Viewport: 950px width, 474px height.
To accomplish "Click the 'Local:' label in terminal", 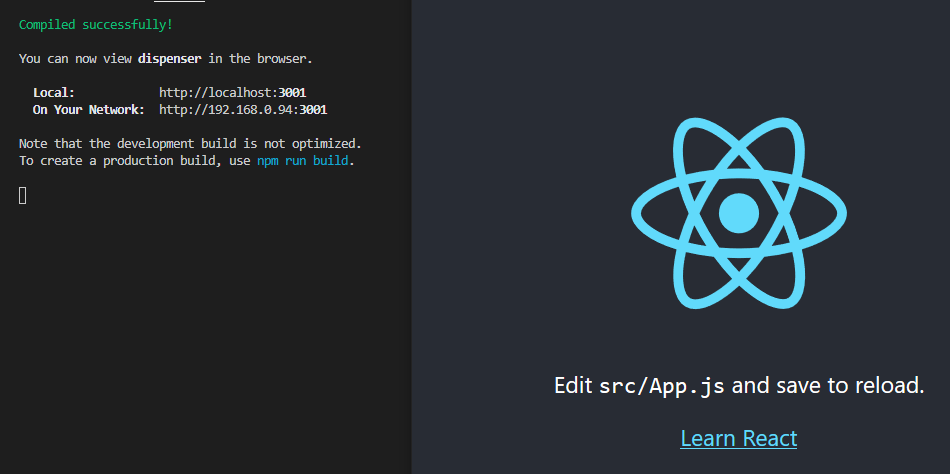I will [54, 93].
